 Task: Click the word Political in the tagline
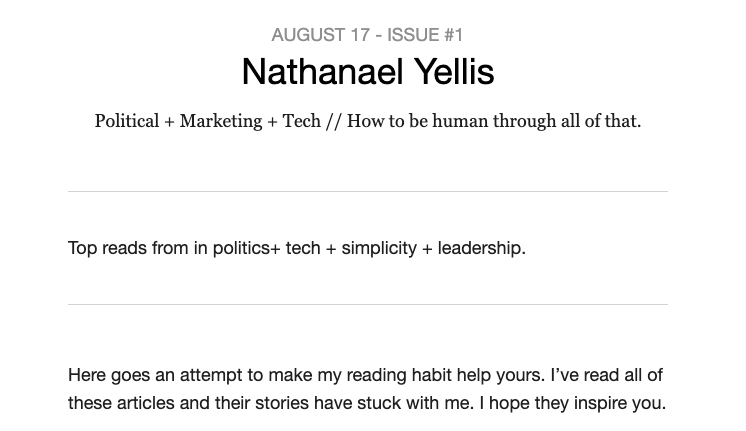(127, 121)
